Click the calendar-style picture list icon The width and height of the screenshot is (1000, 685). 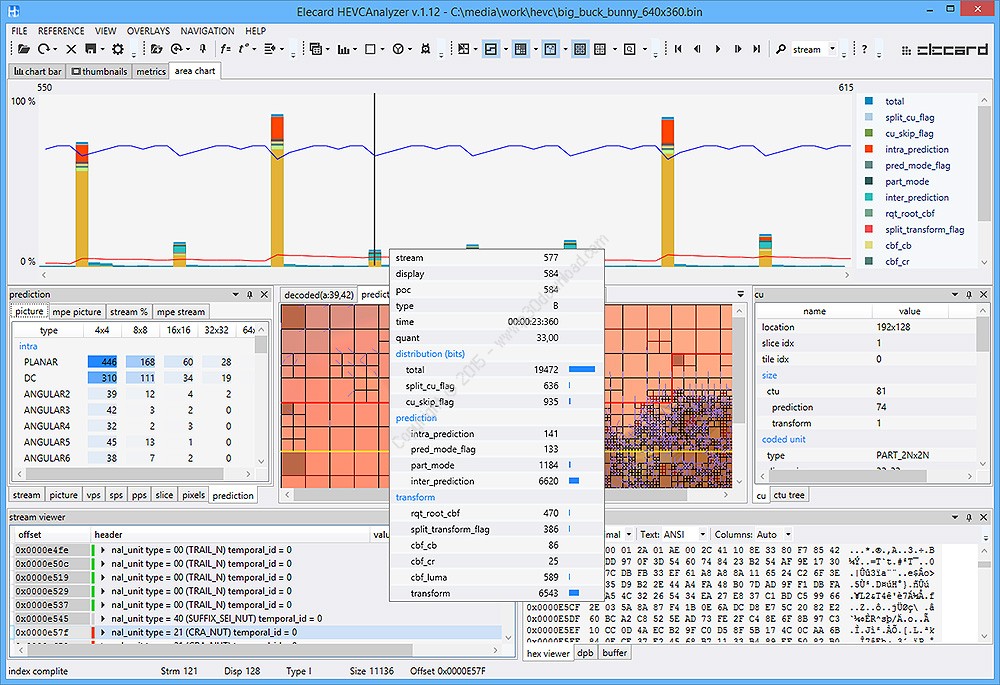pos(315,49)
